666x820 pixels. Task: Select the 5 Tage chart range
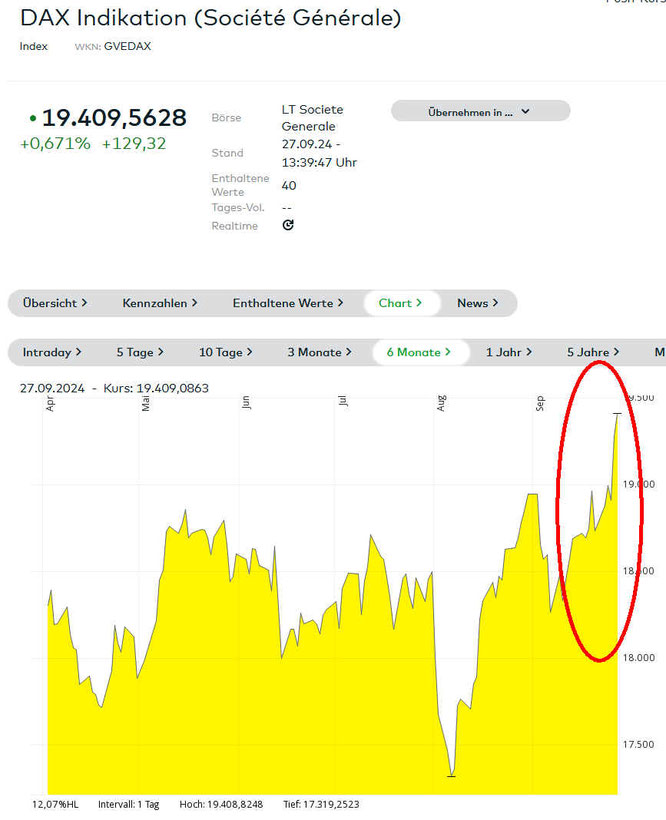(140, 352)
